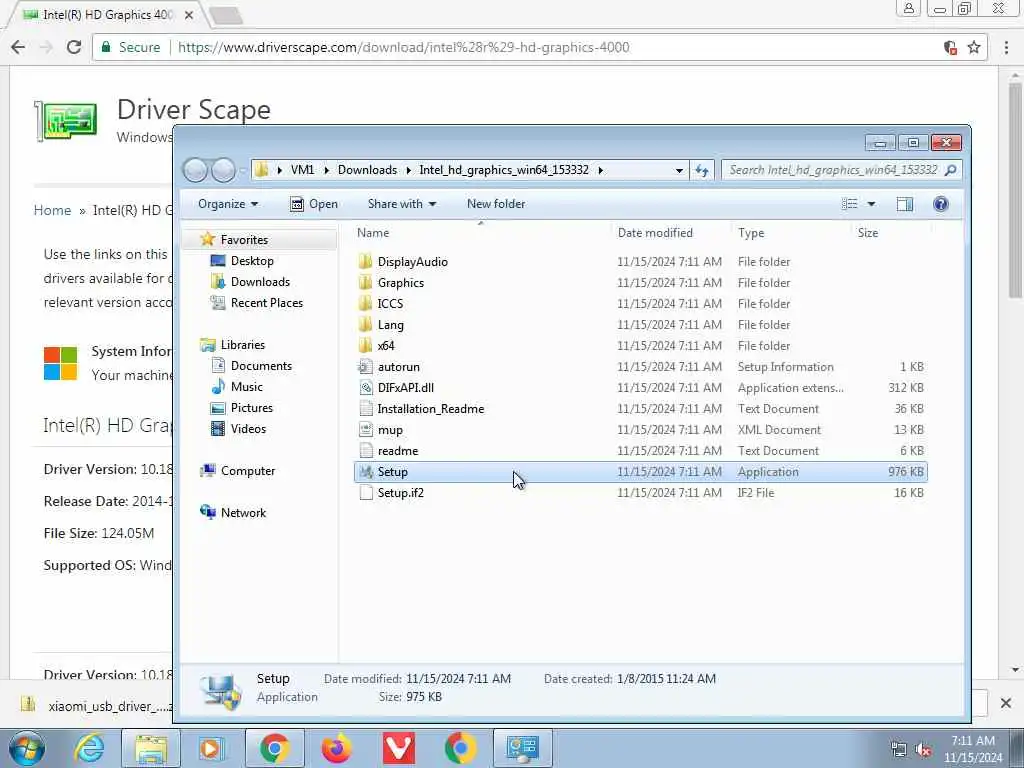
Task: Open the DisplayAudio folder
Action: pyautogui.click(x=413, y=262)
